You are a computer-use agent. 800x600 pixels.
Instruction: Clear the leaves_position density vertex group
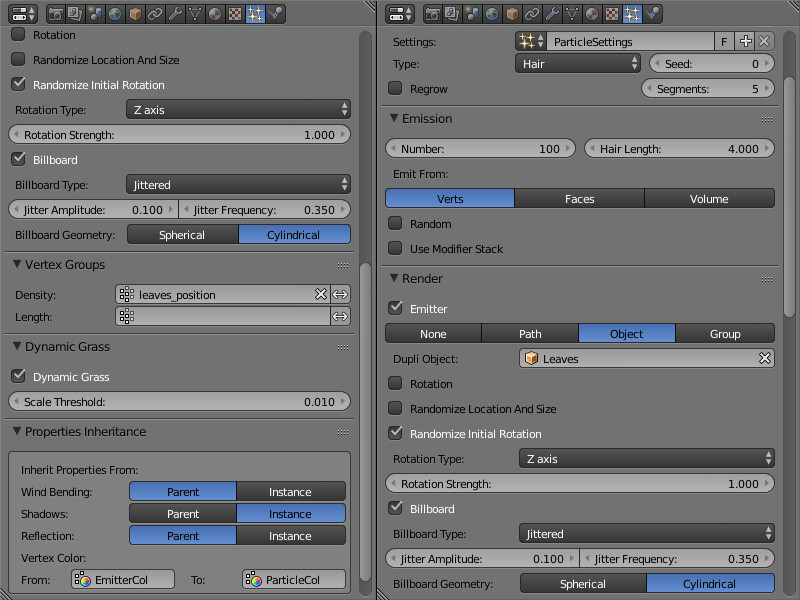point(321,294)
